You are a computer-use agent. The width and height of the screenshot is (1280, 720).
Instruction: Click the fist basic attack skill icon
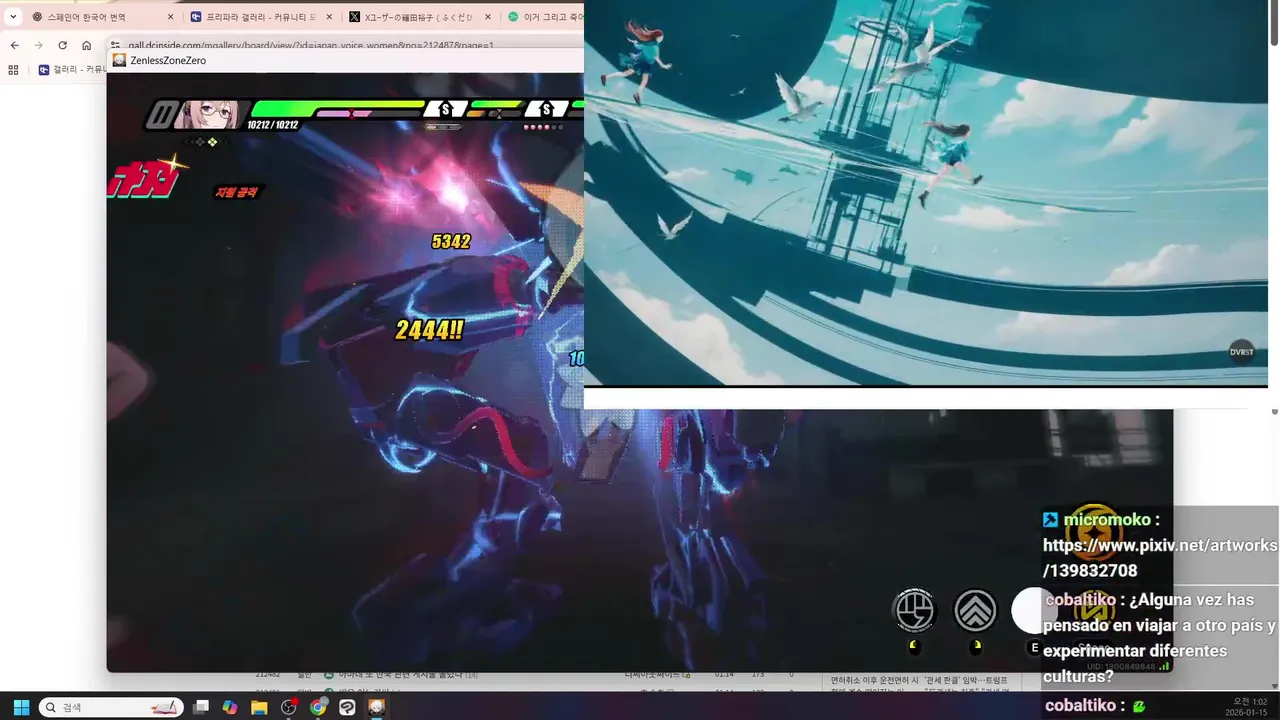[x=914, y=611]
